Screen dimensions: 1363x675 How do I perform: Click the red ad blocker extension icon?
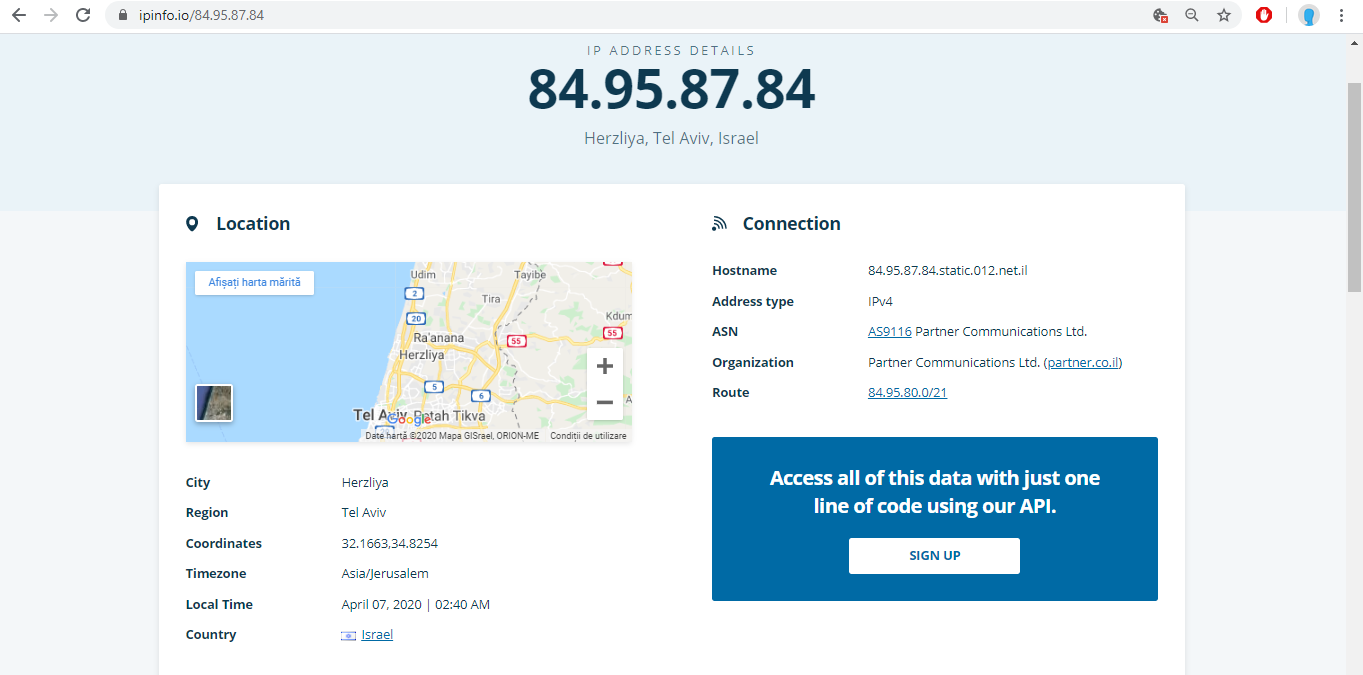[x=1264, y=15]
